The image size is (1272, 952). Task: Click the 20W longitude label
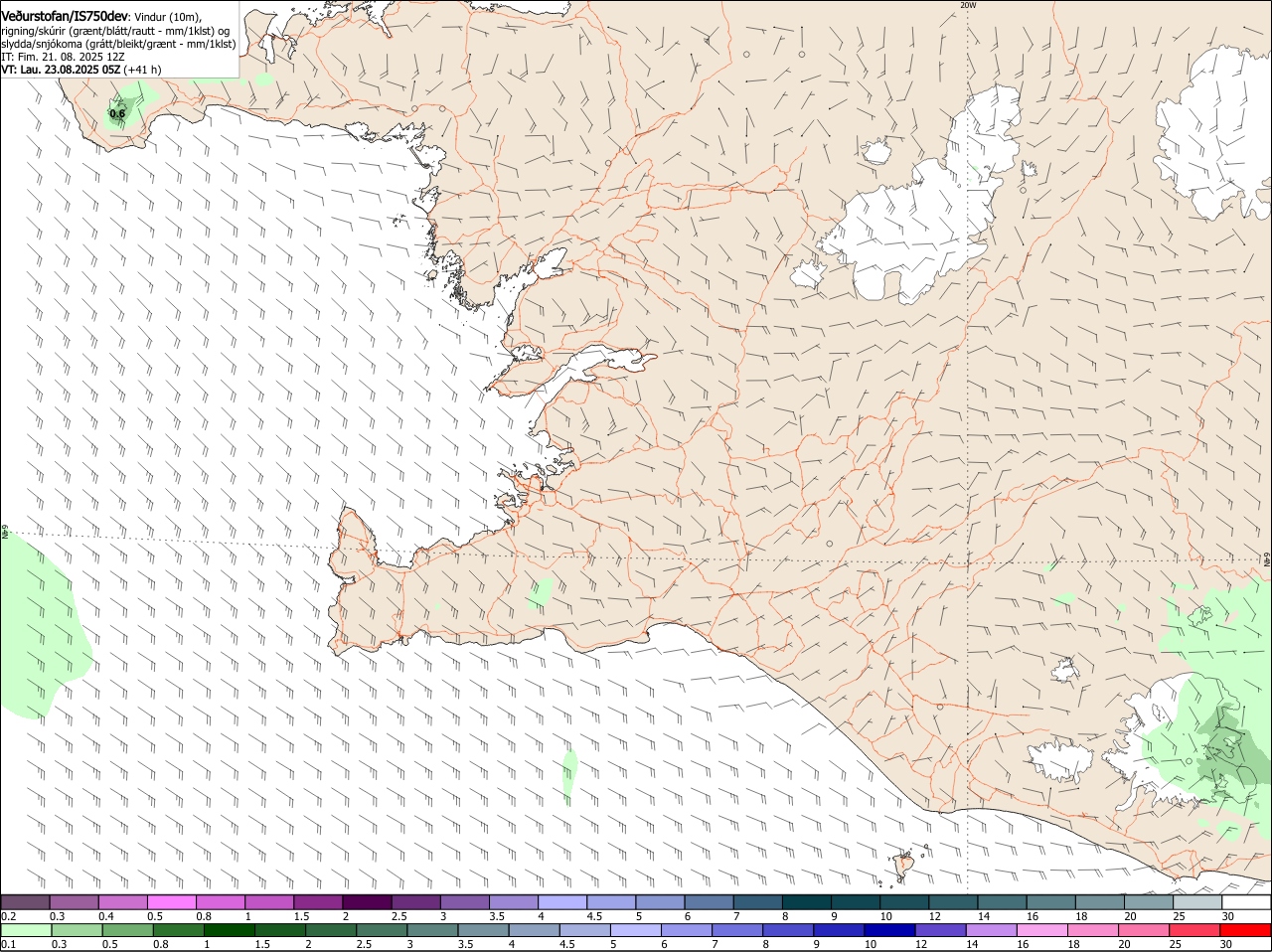tap(968, 5)
